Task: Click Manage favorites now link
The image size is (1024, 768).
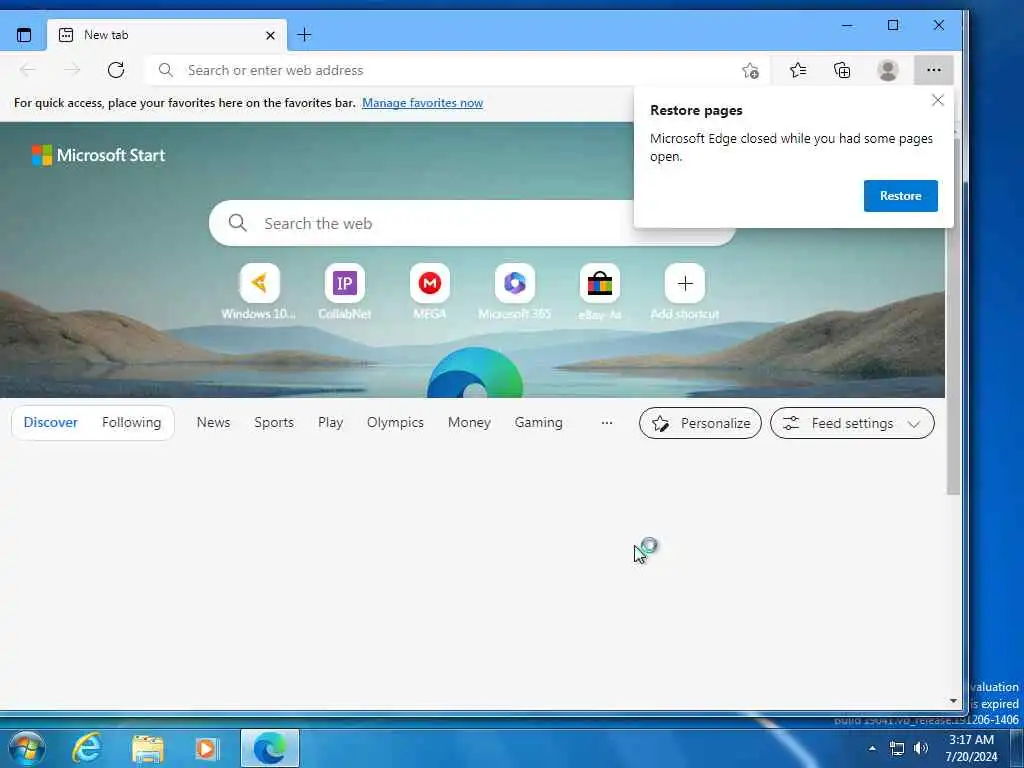Action: (423, 103)
